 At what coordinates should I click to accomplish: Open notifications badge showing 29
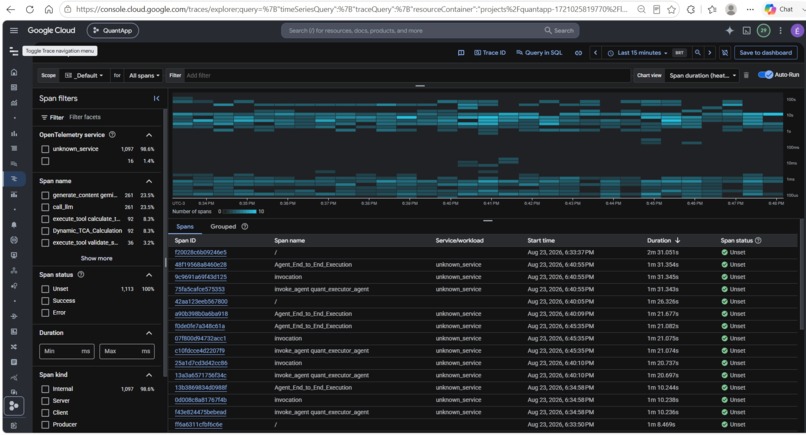coord(763,30)
